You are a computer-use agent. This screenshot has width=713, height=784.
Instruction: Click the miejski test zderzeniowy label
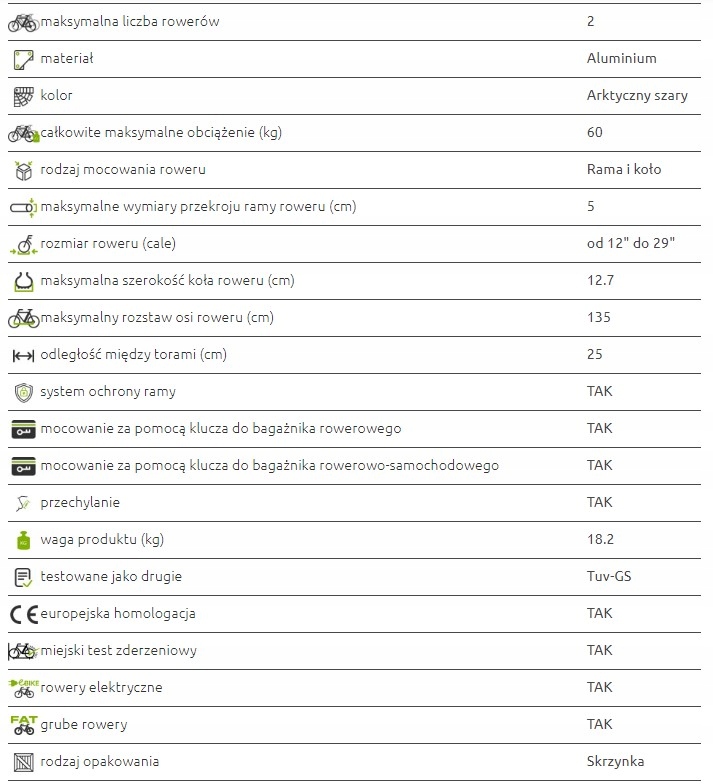click(x=118, y=651)
